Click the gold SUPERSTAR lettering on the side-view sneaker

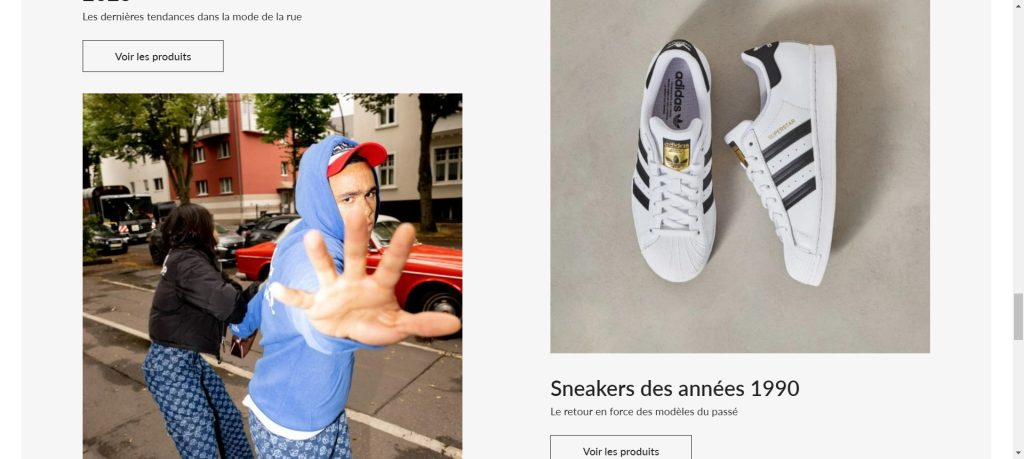pos(782,129)
